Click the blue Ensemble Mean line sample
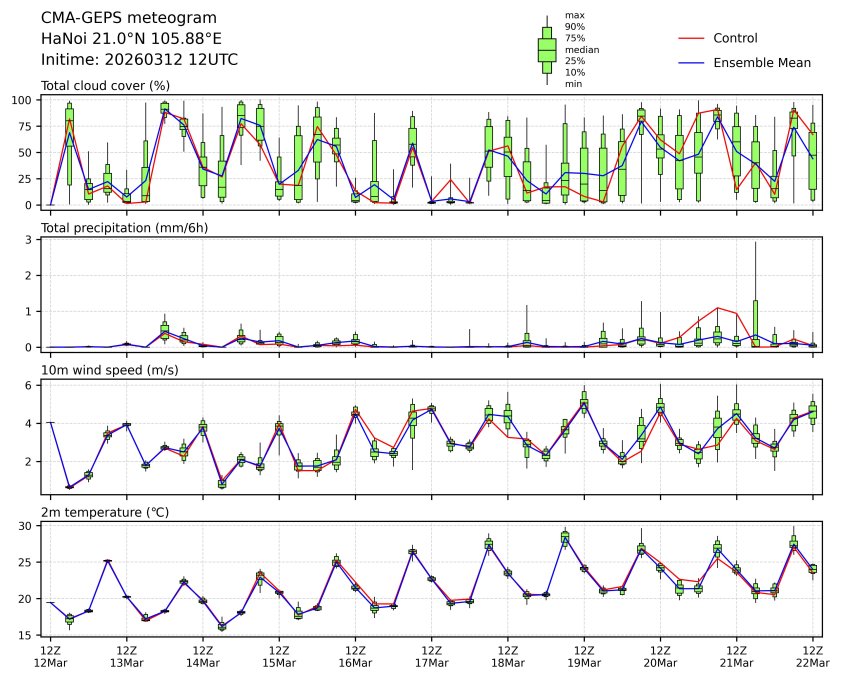This screenshot has width=841, height=680. coord(691,62)
